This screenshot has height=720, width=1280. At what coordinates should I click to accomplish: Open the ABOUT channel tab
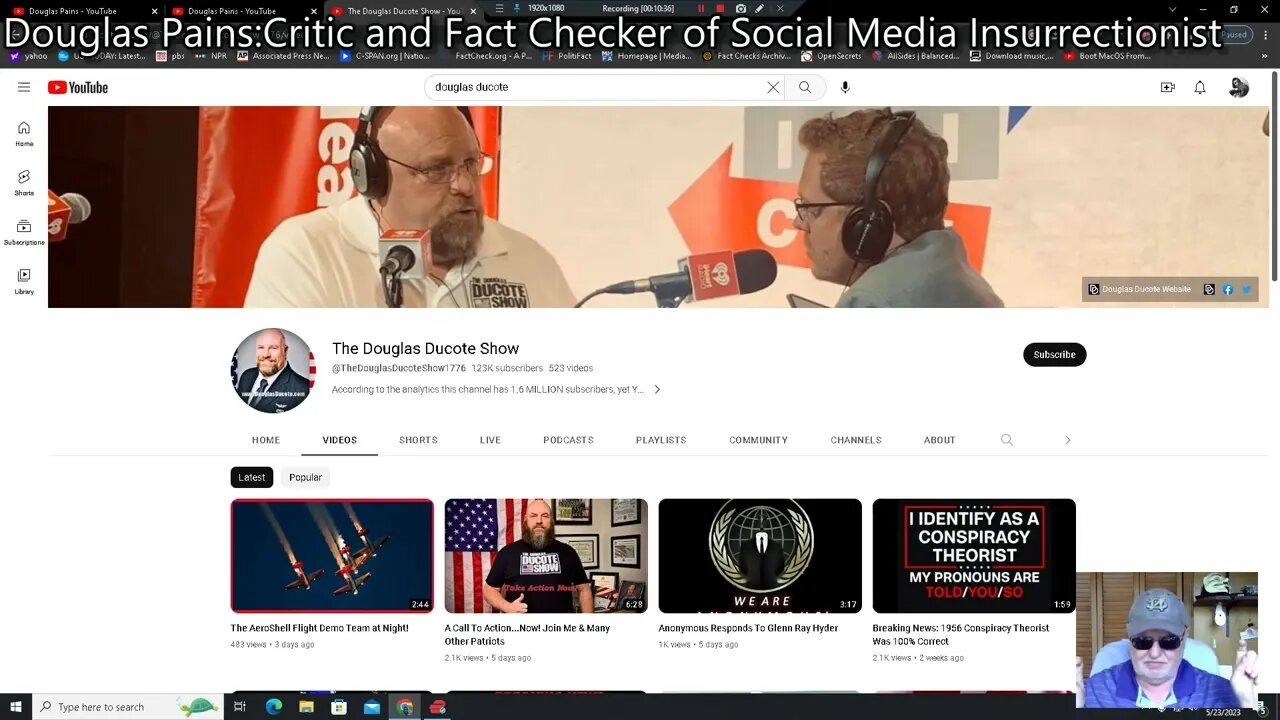tap(940, 440)
